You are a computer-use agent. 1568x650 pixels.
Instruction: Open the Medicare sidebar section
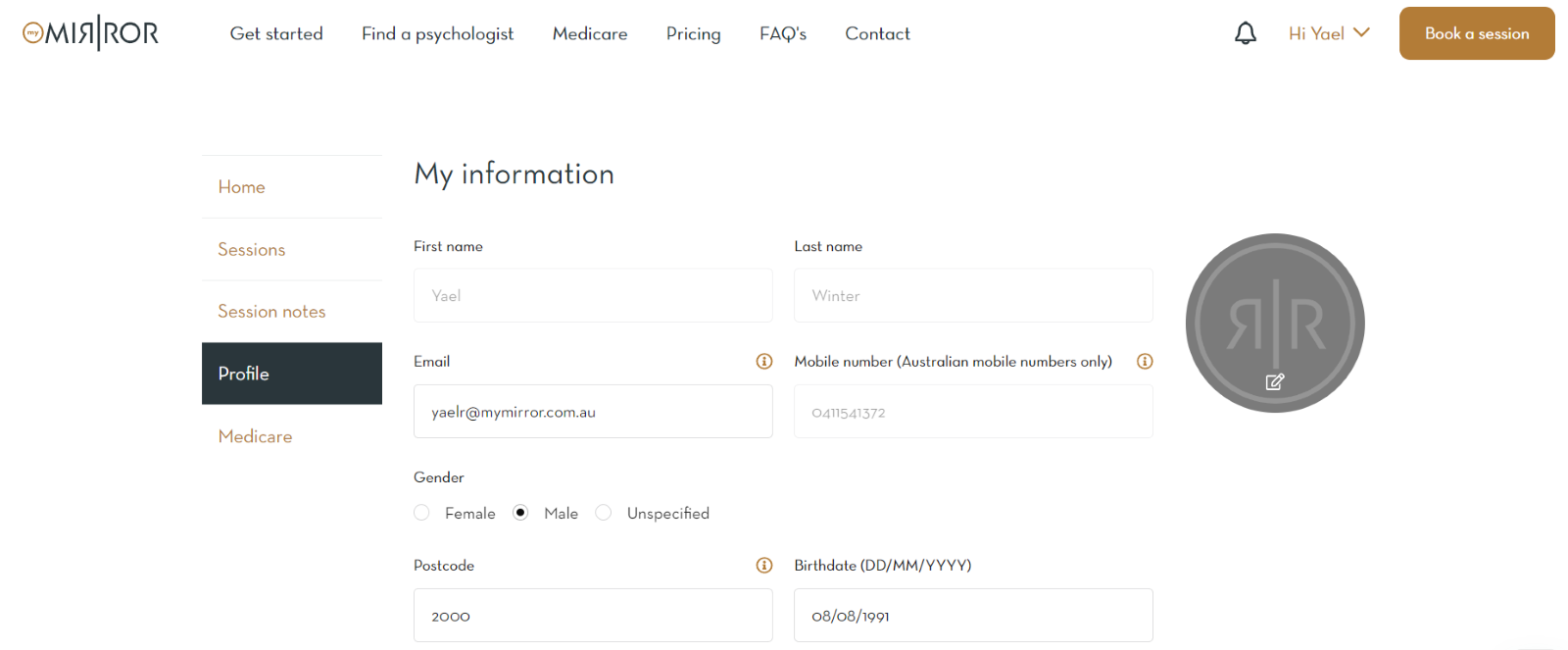(255, 437)
